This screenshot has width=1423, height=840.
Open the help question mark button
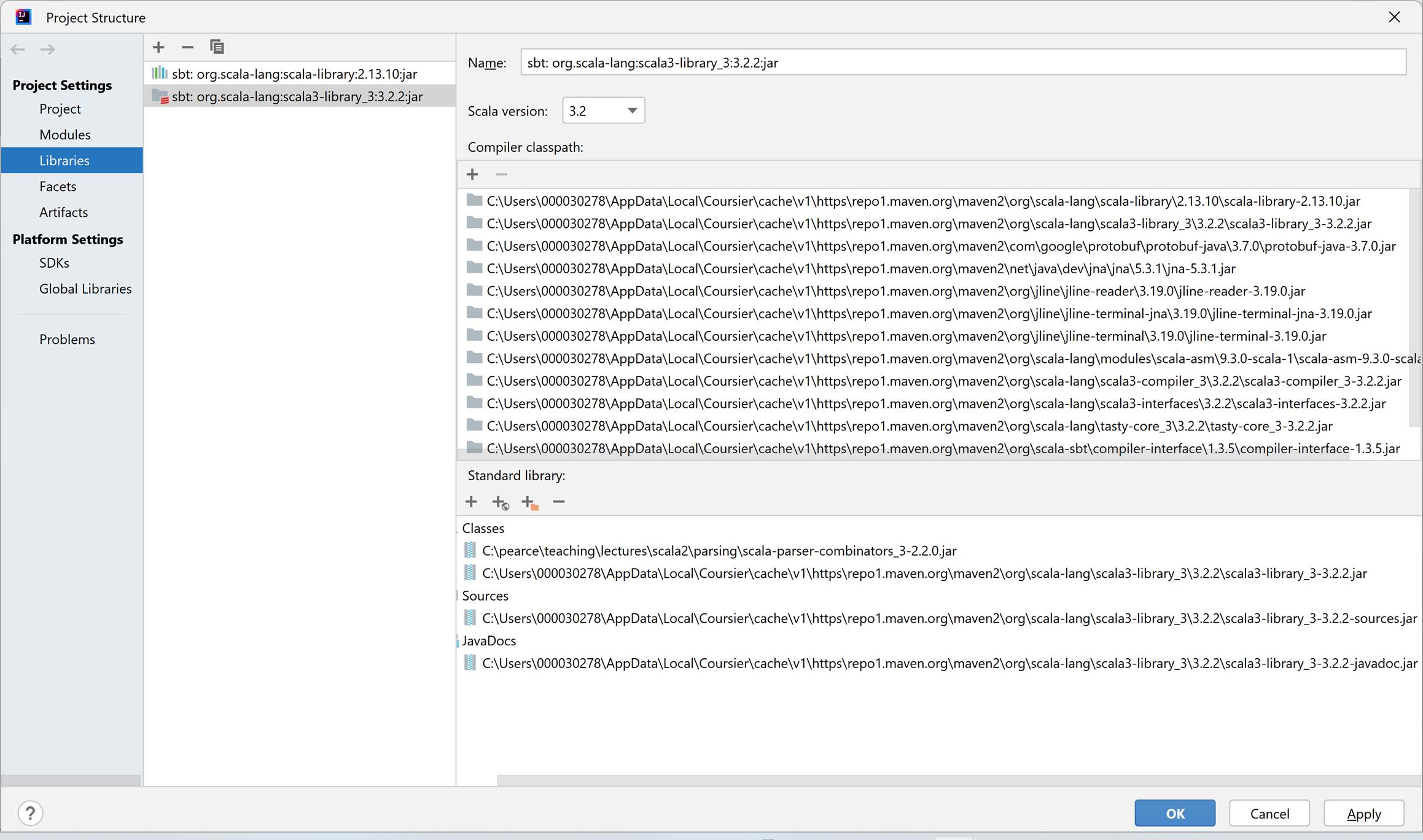[x=30, y=814]
